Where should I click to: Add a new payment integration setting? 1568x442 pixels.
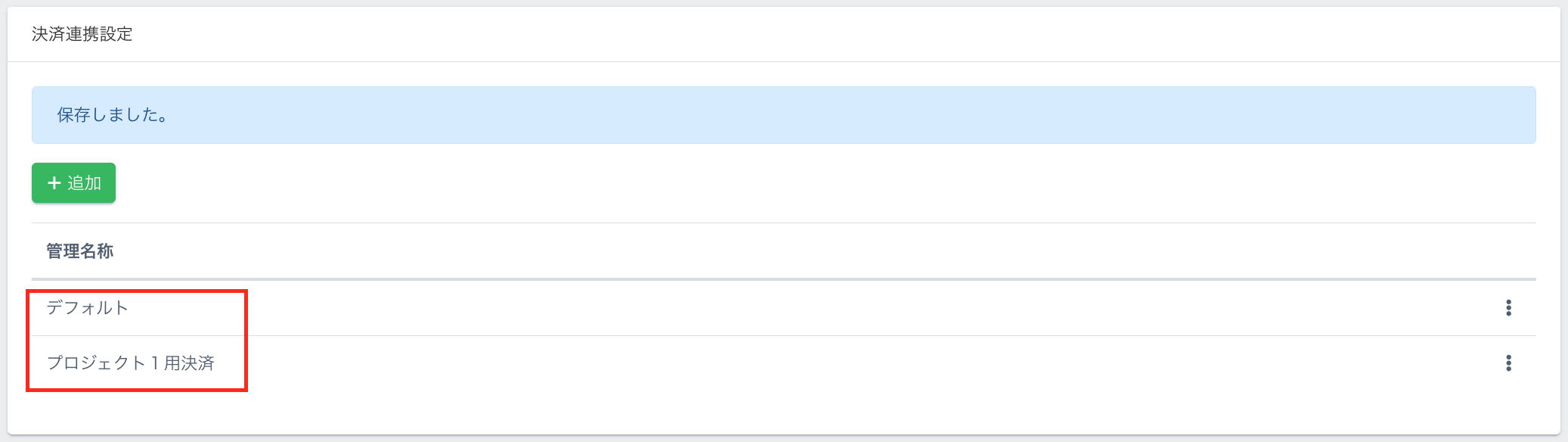[x=73, y=183]
